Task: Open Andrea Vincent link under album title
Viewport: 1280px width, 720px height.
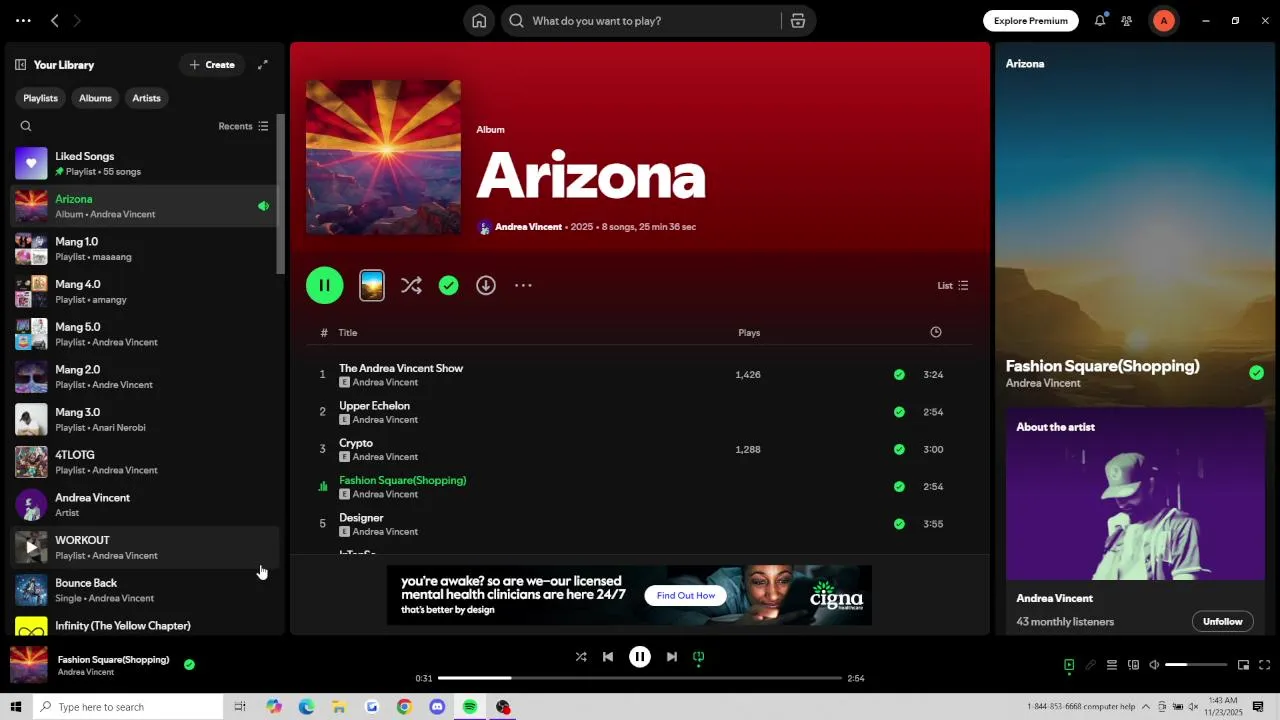Action: coord(528,227)
